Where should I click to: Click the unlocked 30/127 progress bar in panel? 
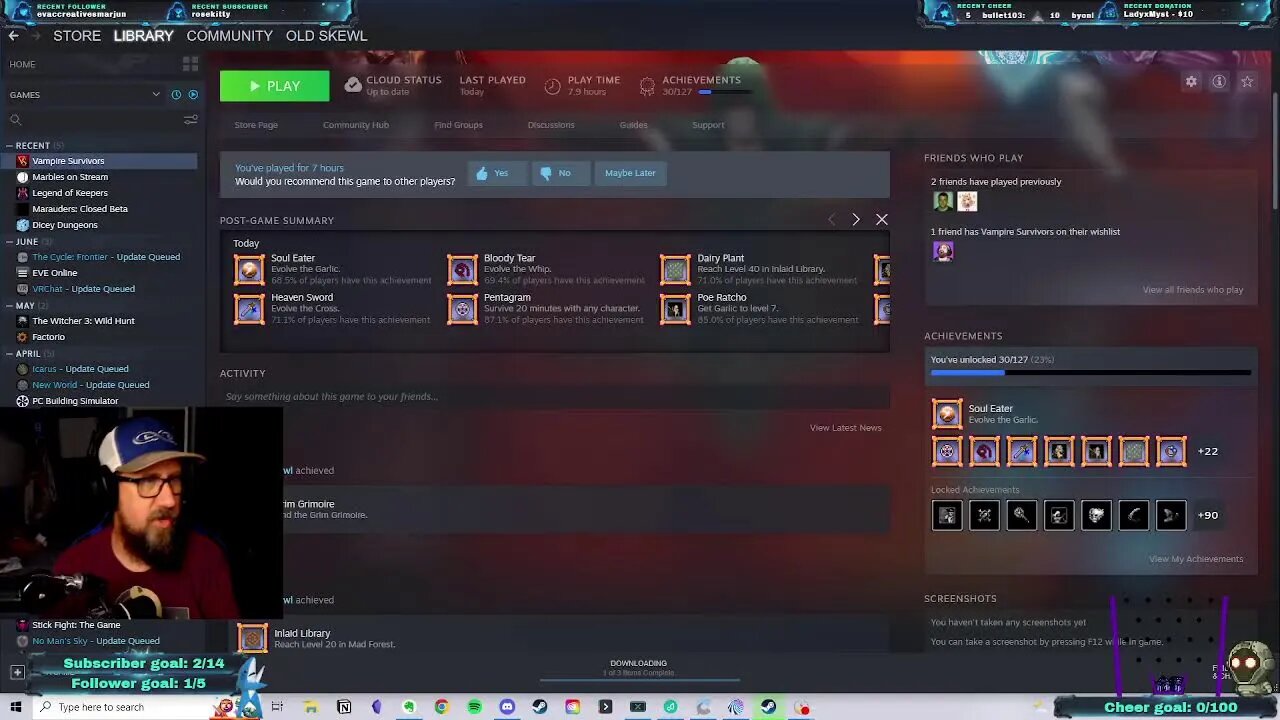(1091, 373)
